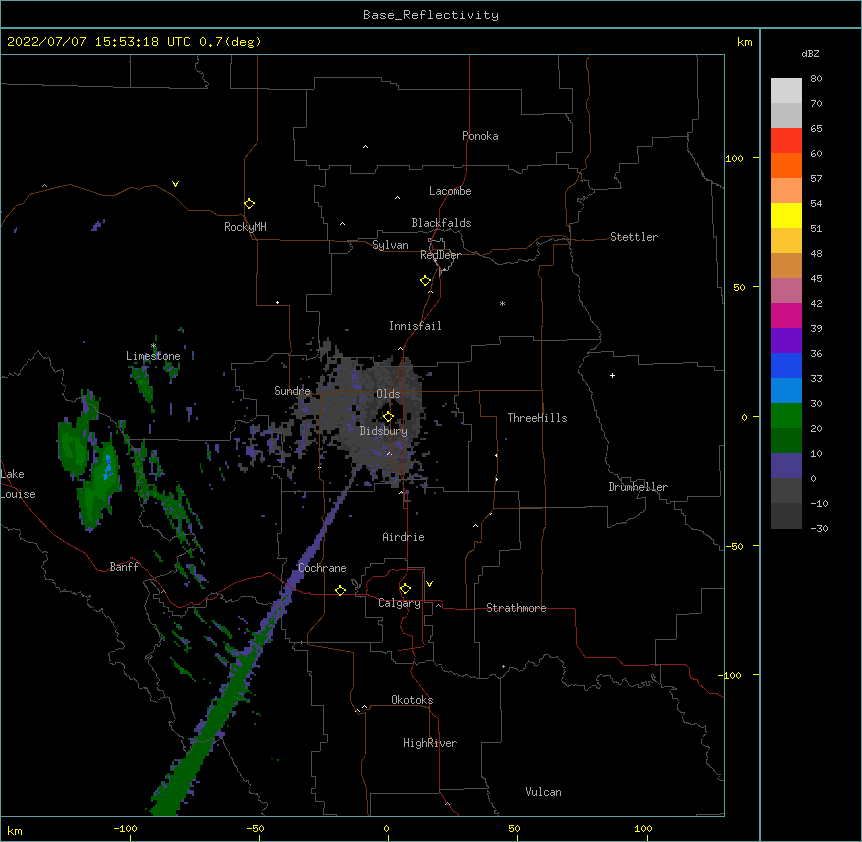Viewport: 862px width, 842px height.
Task: Click the Innisfail label
Action: tap(415, 326)
